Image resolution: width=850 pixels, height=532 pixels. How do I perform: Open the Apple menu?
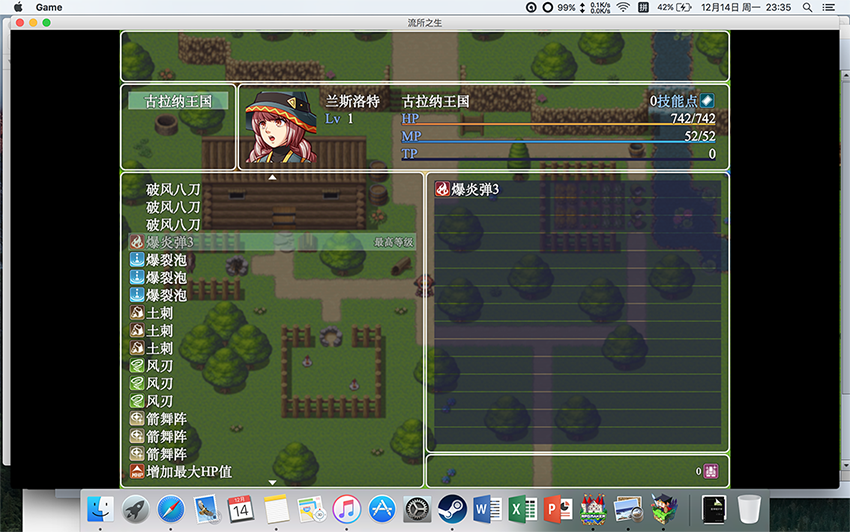18,7
